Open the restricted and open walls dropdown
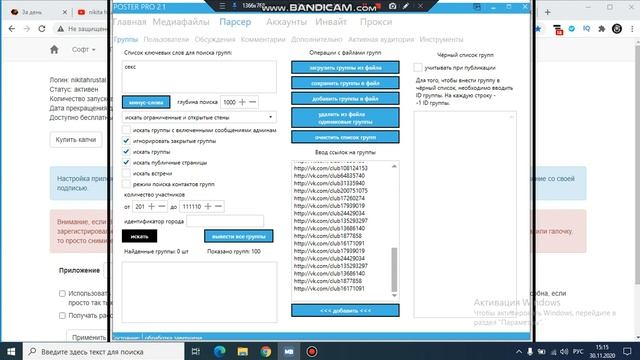This screenshot has width=640, height=360. [x=199, y=117]
